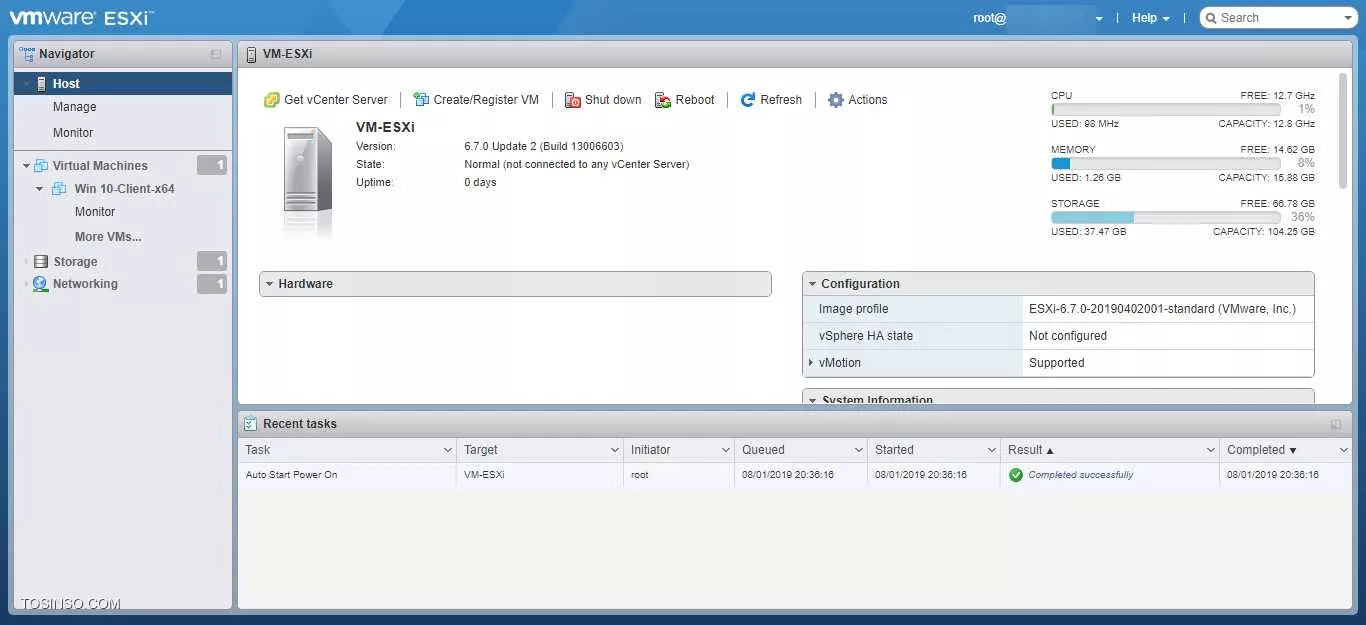This screenshot has height=625, width=1366.
Task: Collapse the Configuration section
Action: click(812, 284)
